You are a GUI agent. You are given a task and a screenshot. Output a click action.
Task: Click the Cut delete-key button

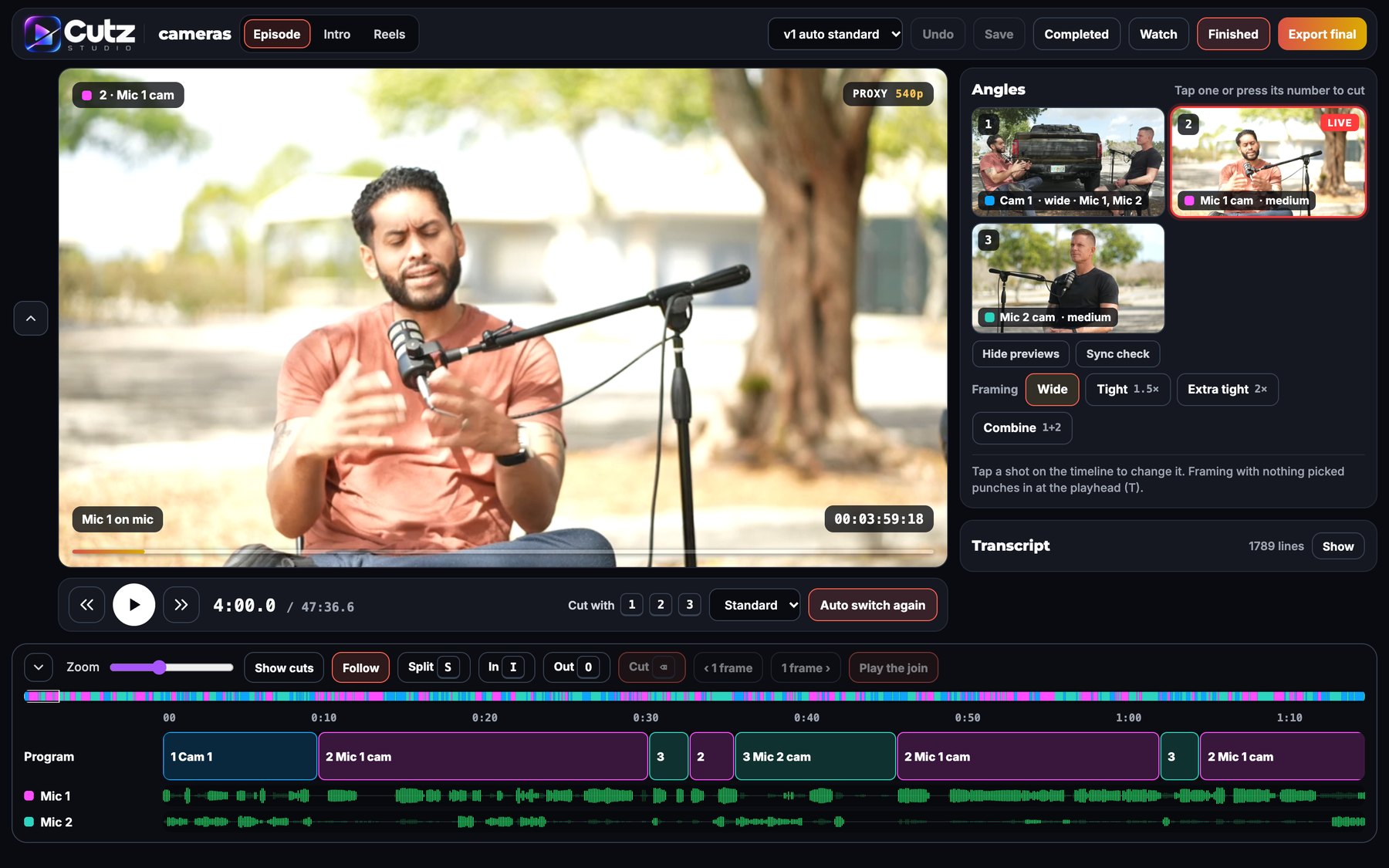pyautogui.click(x=651, y=667)
